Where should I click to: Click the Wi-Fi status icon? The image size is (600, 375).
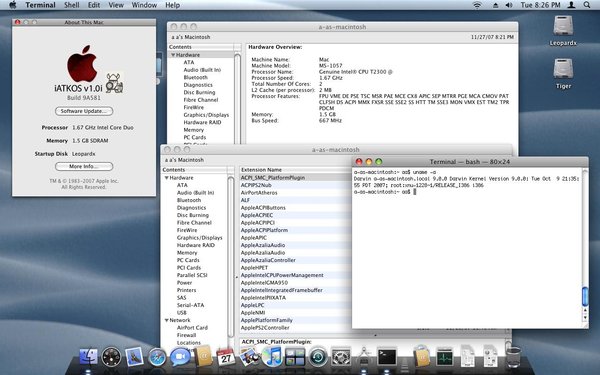coord(477,5)
